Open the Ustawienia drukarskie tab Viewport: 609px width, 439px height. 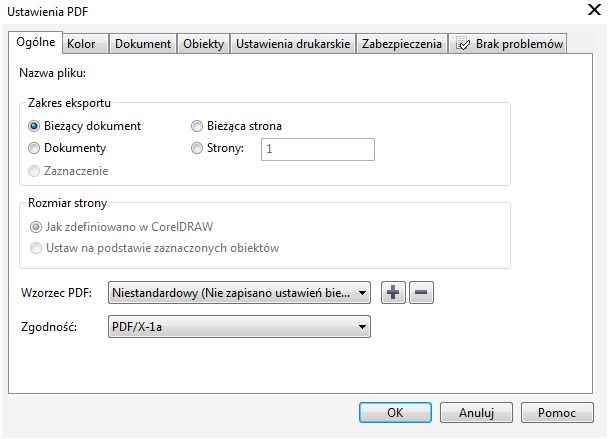(293, 44)
